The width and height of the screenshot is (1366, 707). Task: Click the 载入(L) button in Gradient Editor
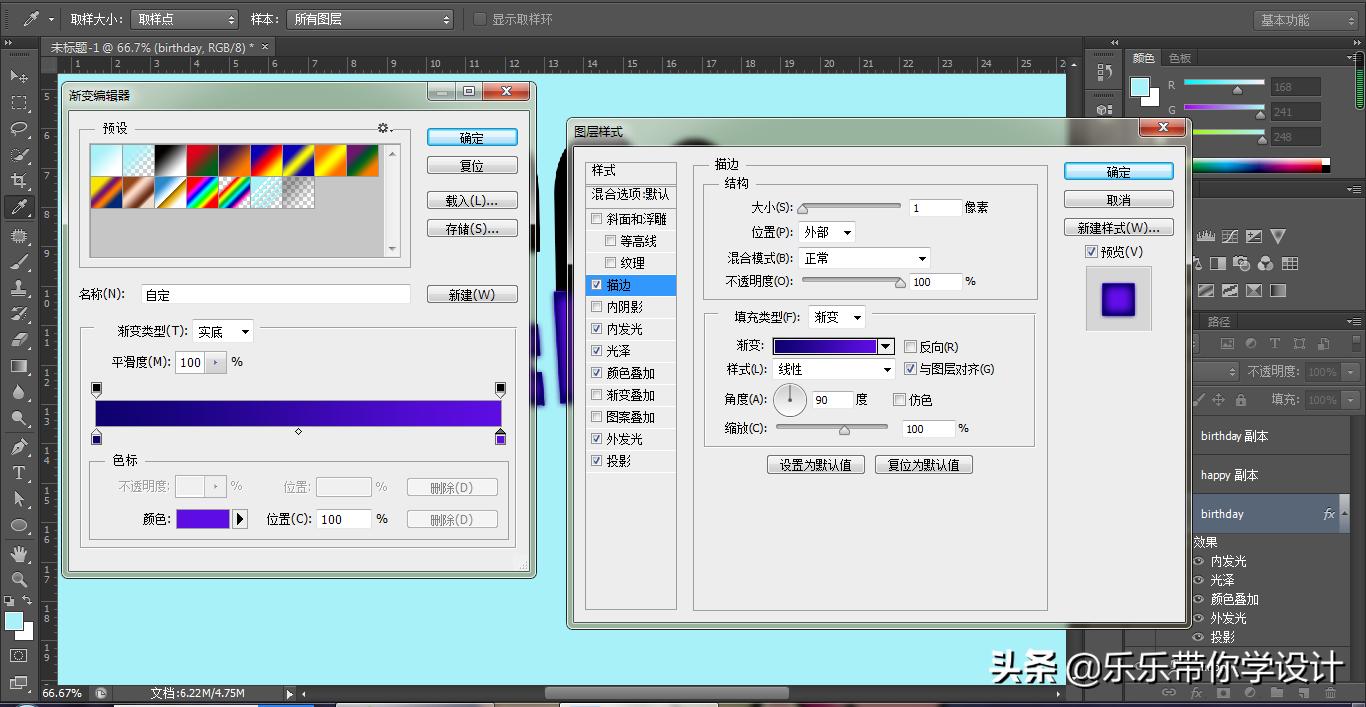pyautogui.click(x=471, y=199)
